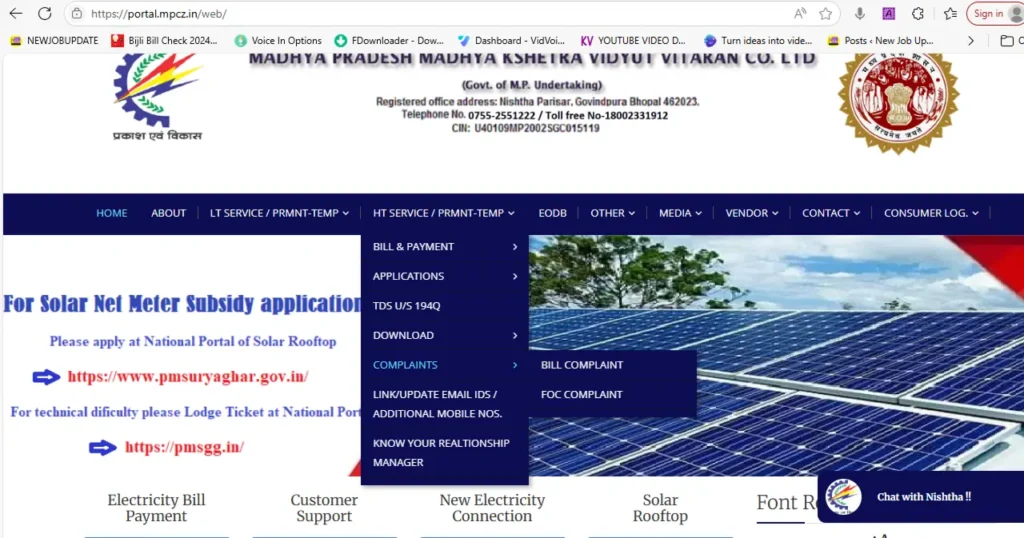This screenshot has height=538, width=1024.
Task: Open Bijli Bill Check 2024 bookmark
Action: click(x=164, y=40)
